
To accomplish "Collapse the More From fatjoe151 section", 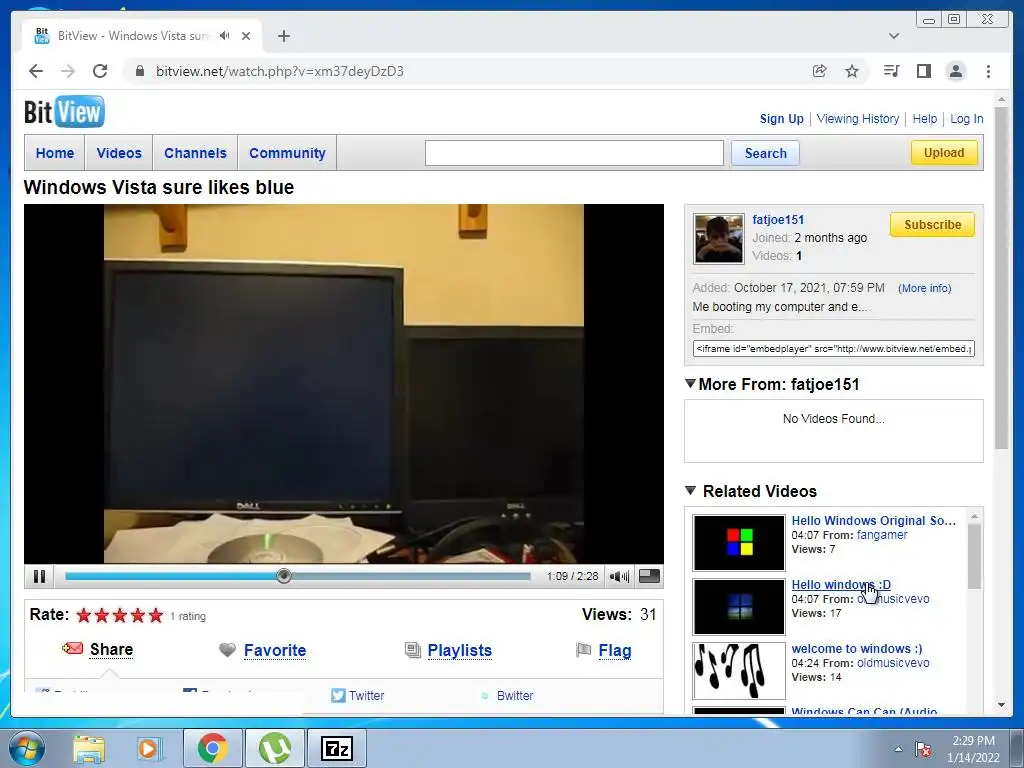I will 690,383.
